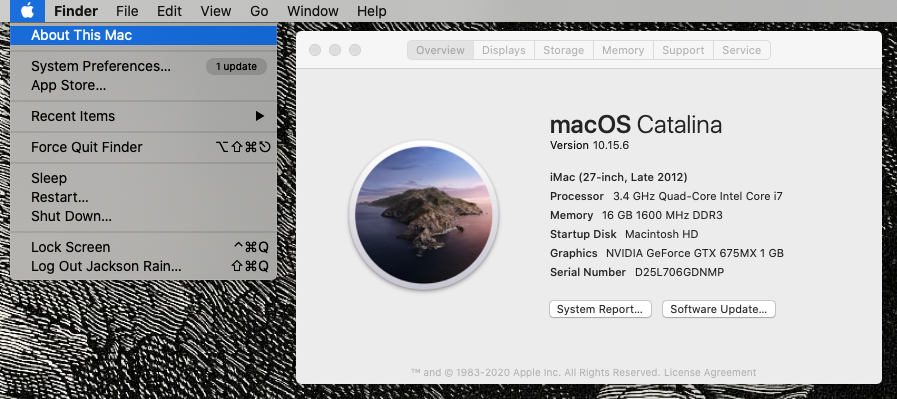
Task: Click the 1 update badge
Action: click(236, 66)
